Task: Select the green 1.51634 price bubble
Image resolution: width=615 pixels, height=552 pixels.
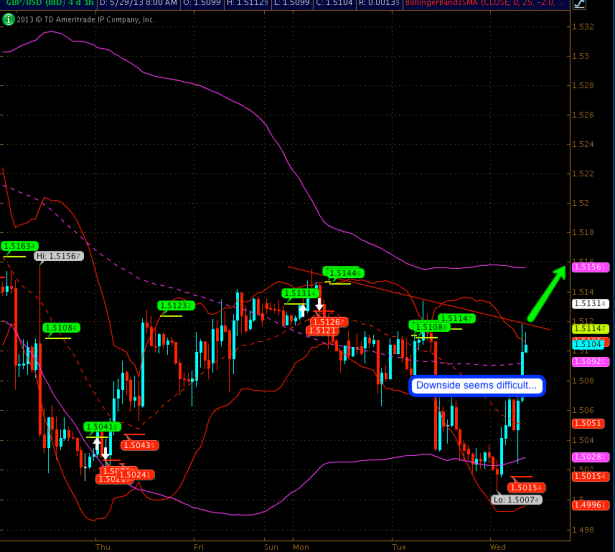Action: (x=20, y=246)
